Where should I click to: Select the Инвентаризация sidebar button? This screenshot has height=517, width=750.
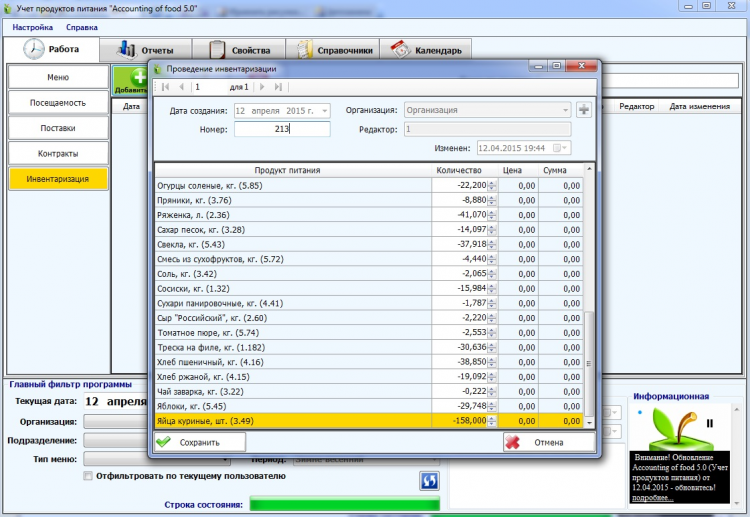(x=58, y=179)
